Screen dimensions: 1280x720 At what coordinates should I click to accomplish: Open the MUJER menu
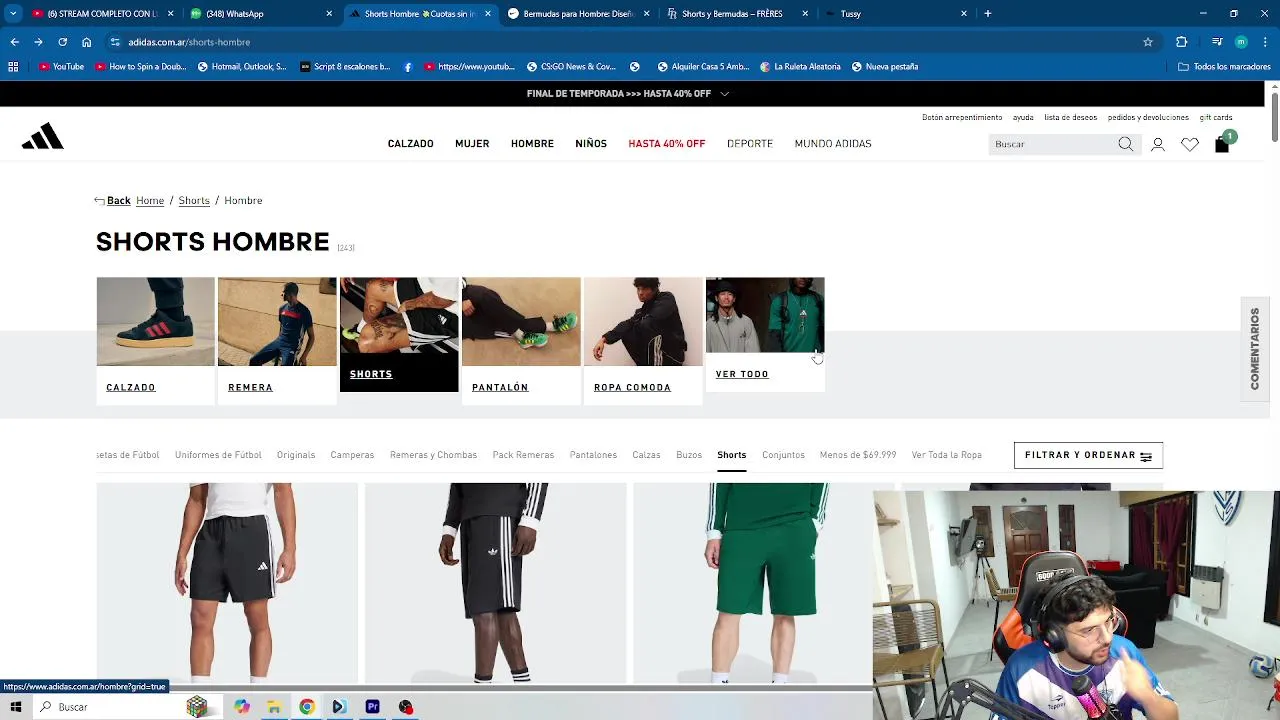[x=472, y=144]
